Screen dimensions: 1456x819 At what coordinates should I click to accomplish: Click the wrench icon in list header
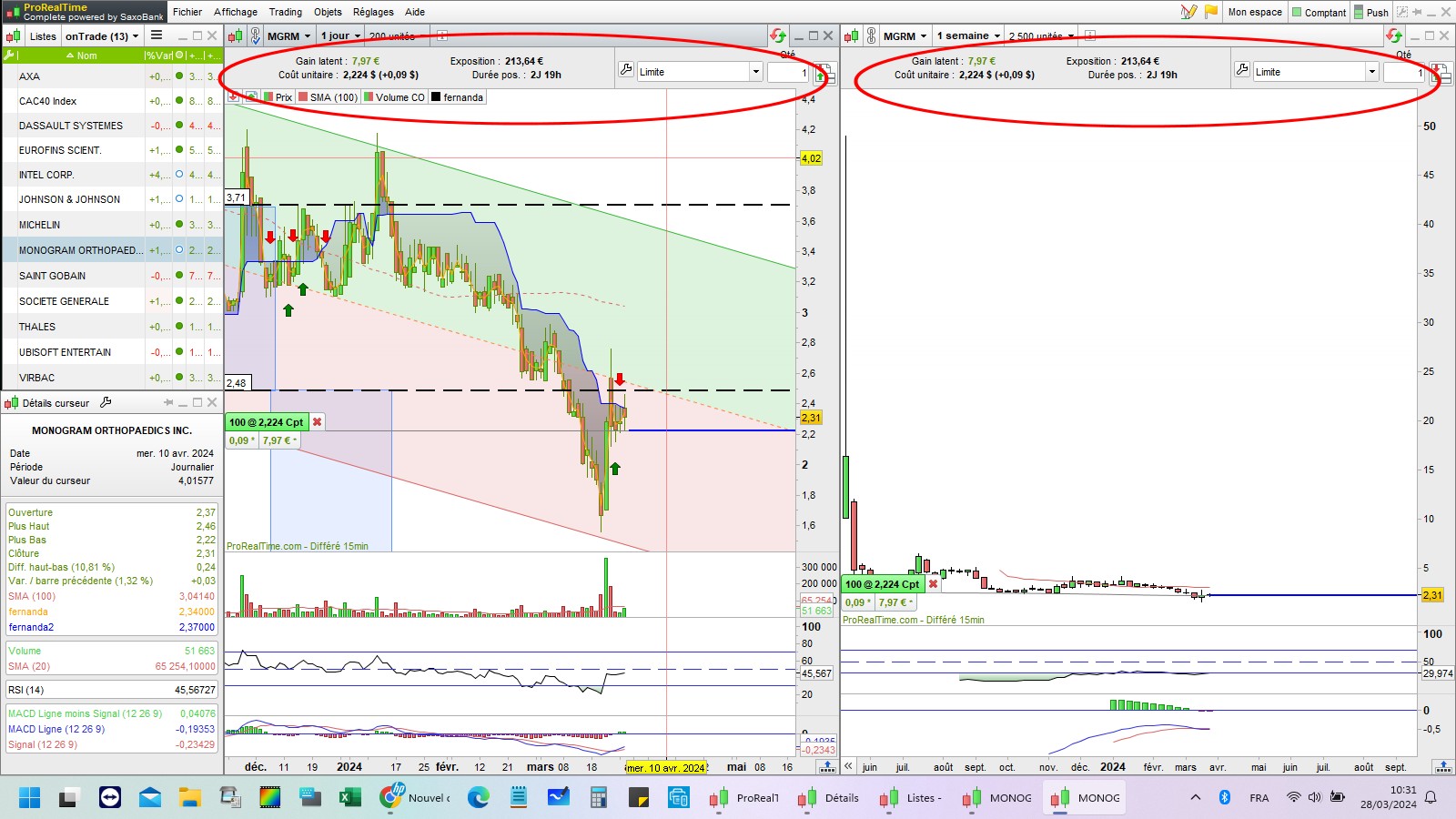[x=9, y=56]
